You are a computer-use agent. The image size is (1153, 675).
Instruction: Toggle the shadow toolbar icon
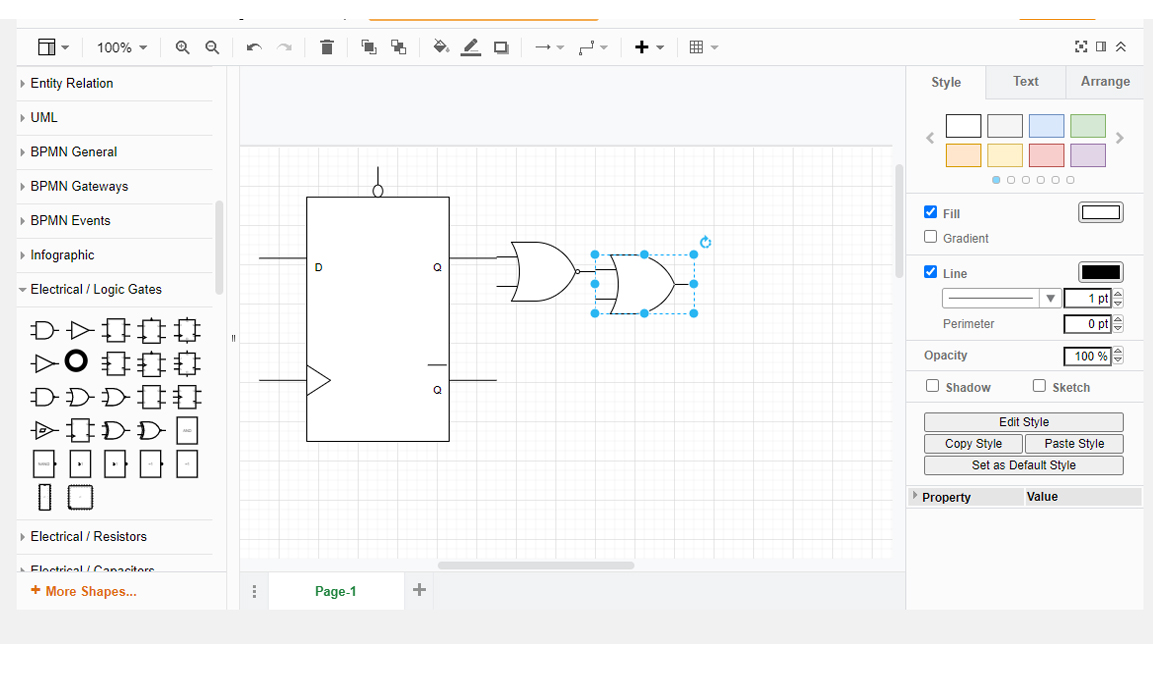point(501,47)
